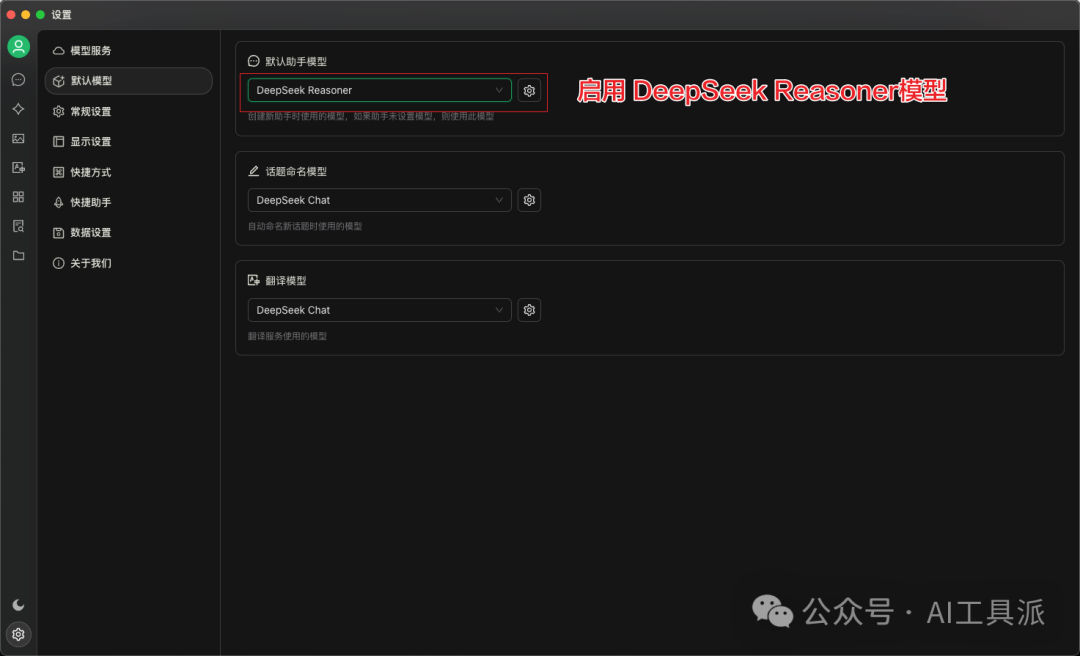The image size is (1080, 656).
Task: Toggle dark mode with the moon icon
Action: [19, 605]
